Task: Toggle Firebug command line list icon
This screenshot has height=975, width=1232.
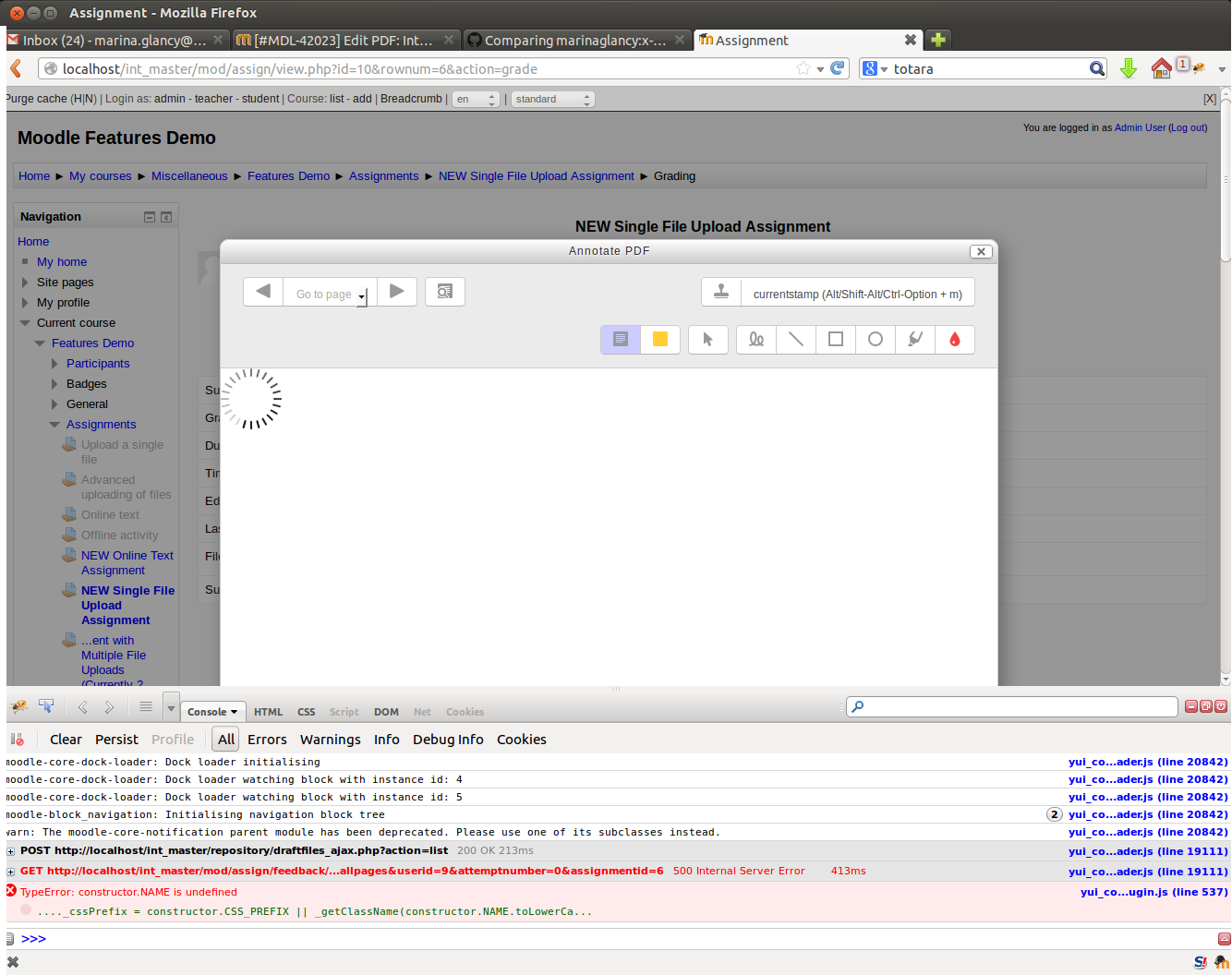Action: click(145, 707)
